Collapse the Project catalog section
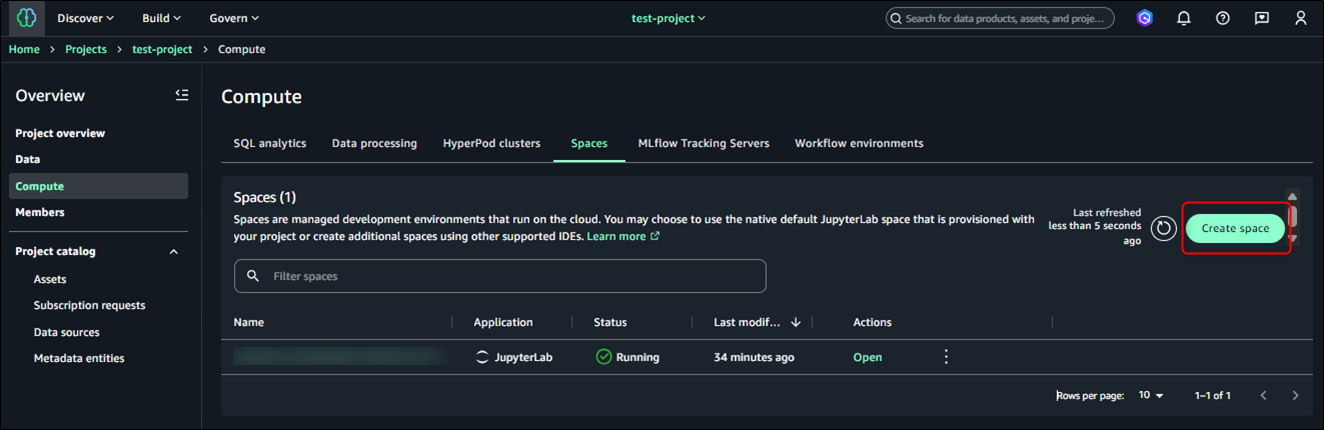The height and width of the screenshot is (430, 1324). pyautogui.click(x=174, y=252)
